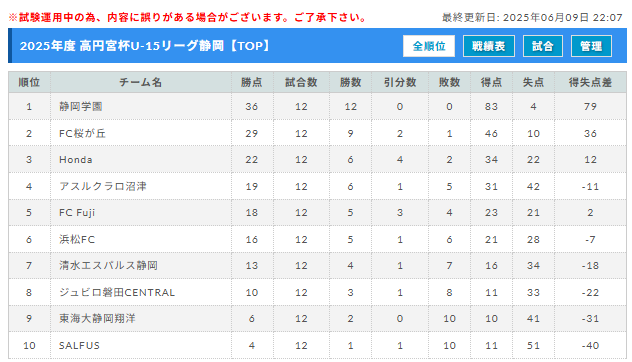The height and width of the screenshot is (362, 632).
Task: Select the SALFUS team row
Action: click(317, 345)
